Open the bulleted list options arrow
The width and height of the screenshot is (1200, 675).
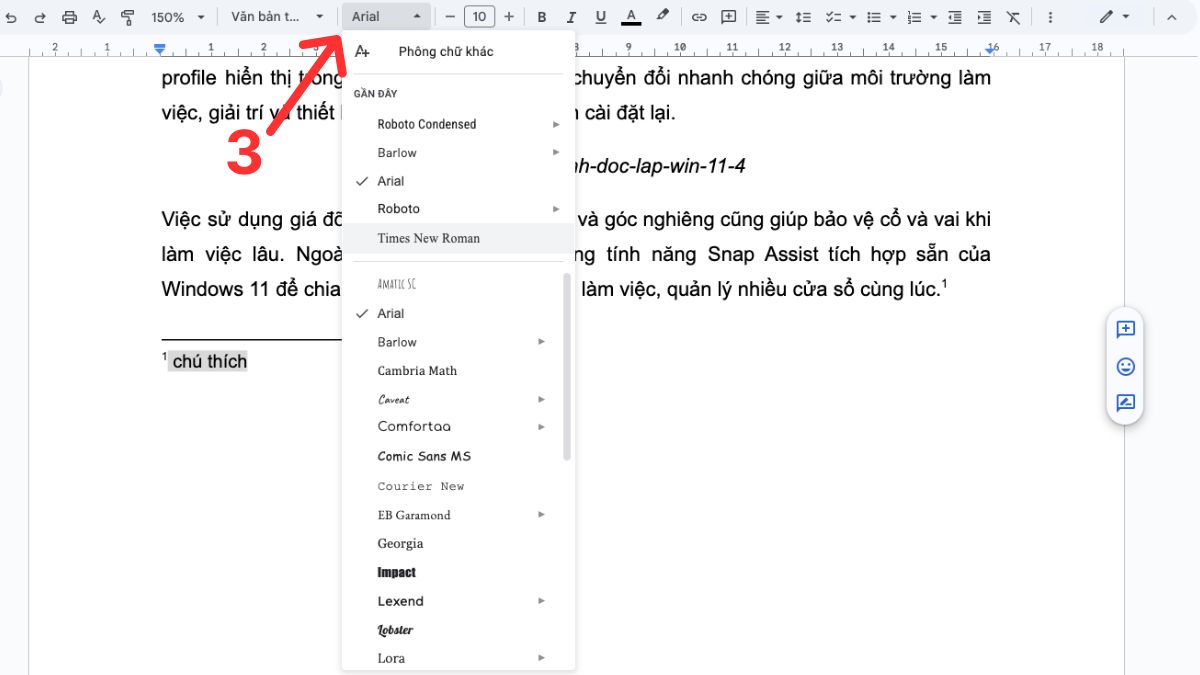(x=891, y=17)
